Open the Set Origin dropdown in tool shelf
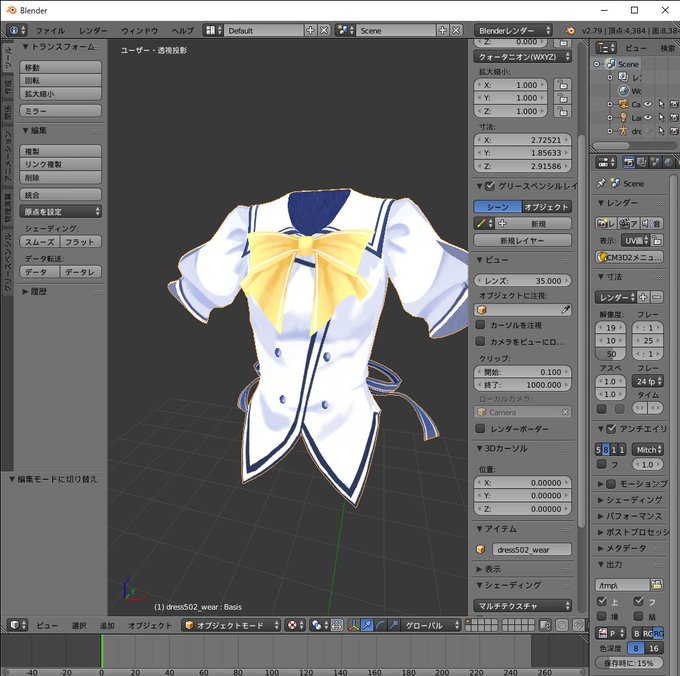 pyautogui.click(x=60, y=212)
